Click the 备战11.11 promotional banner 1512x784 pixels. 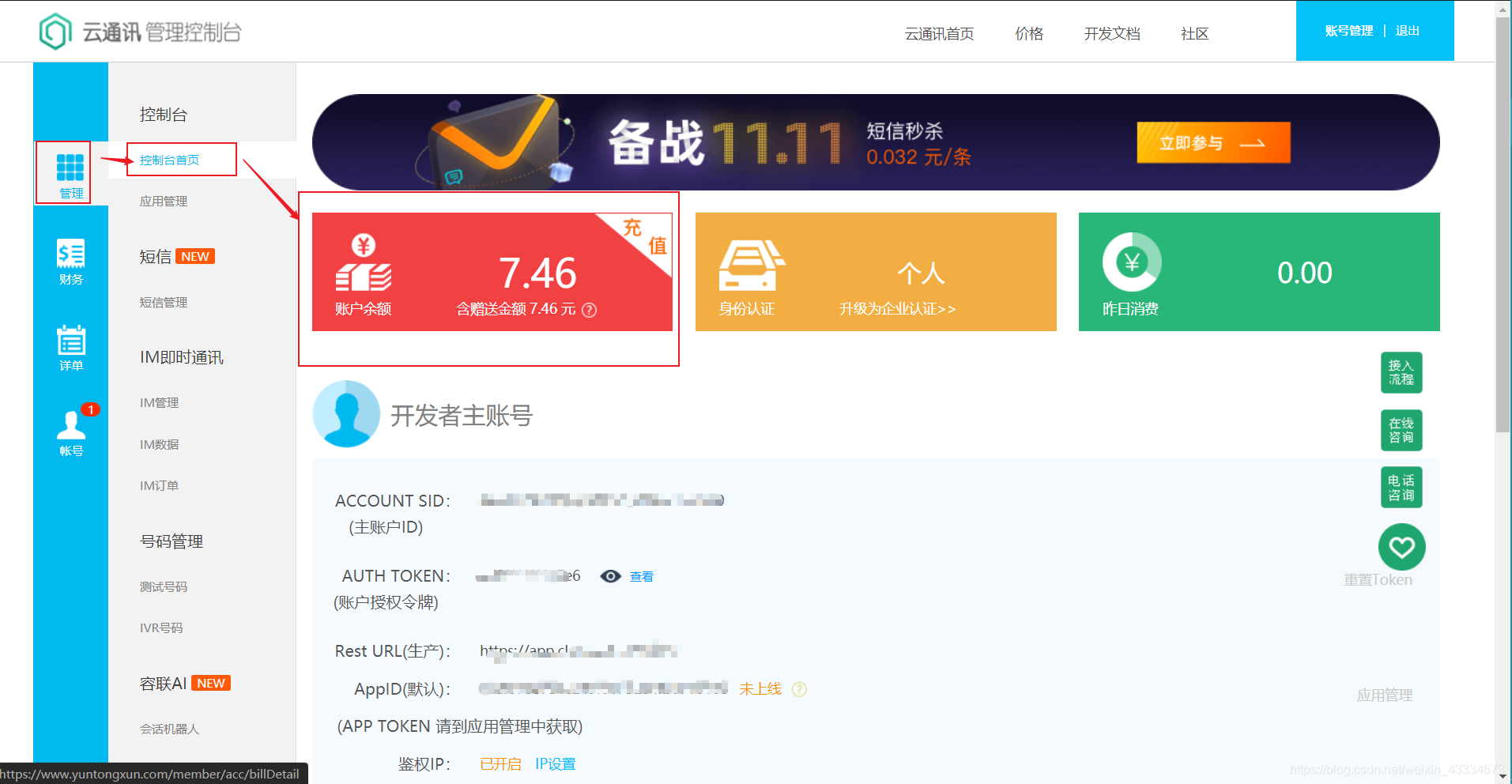pos(876,142)
